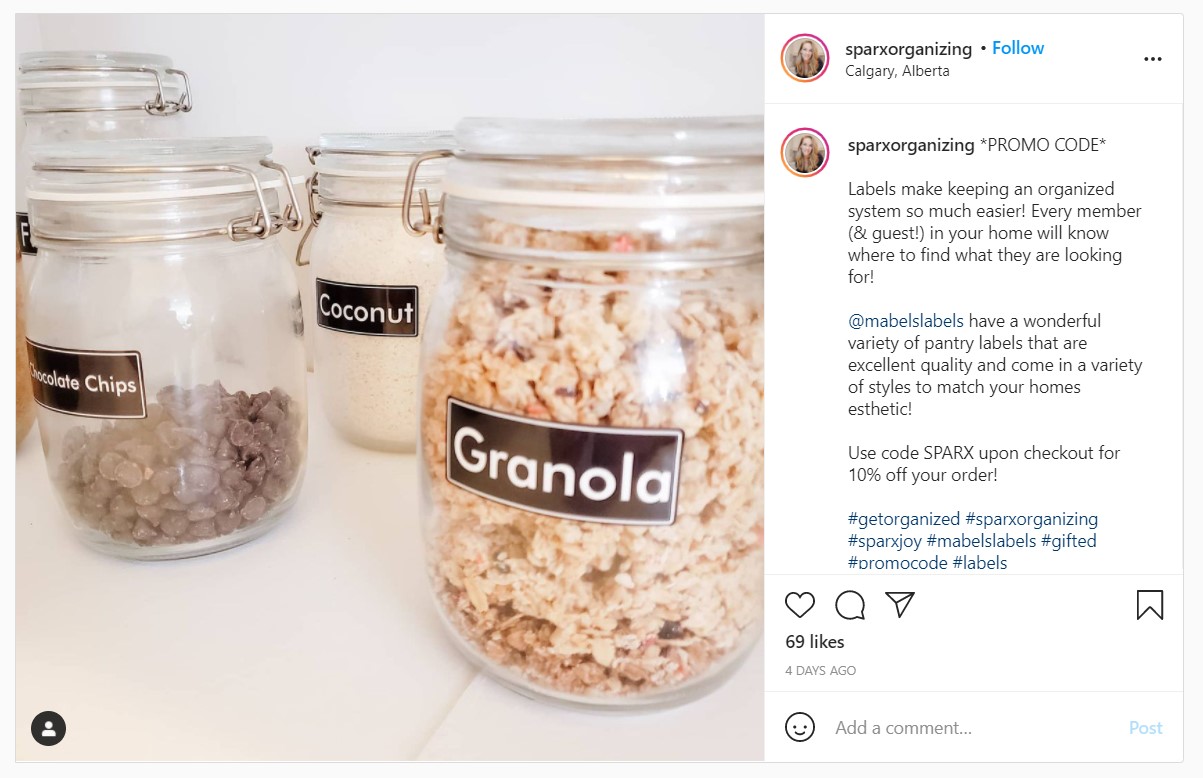Open the @mabelslabels mention
Image resolution: width=1203 pixels, height=778 pixels.
[906, 321]
